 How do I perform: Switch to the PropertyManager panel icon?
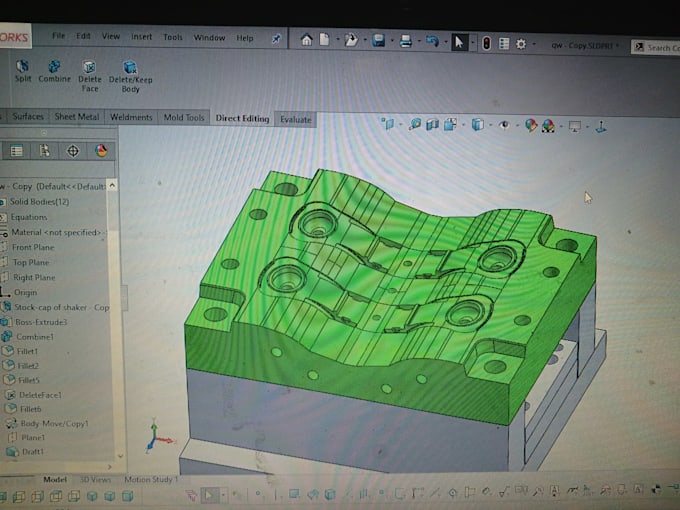pyautogui.click(x=16, y=151)
